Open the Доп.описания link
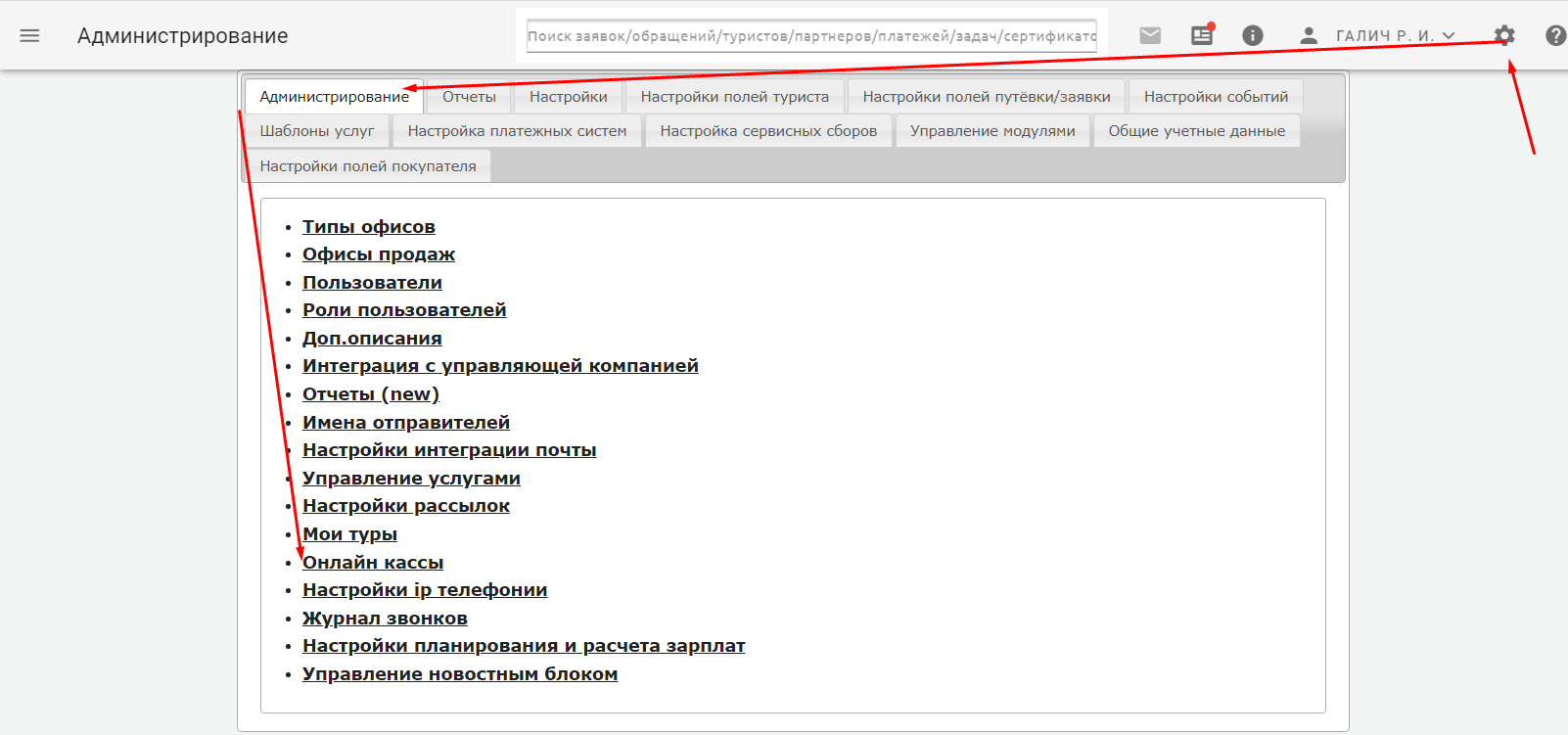 pos(372,339)
